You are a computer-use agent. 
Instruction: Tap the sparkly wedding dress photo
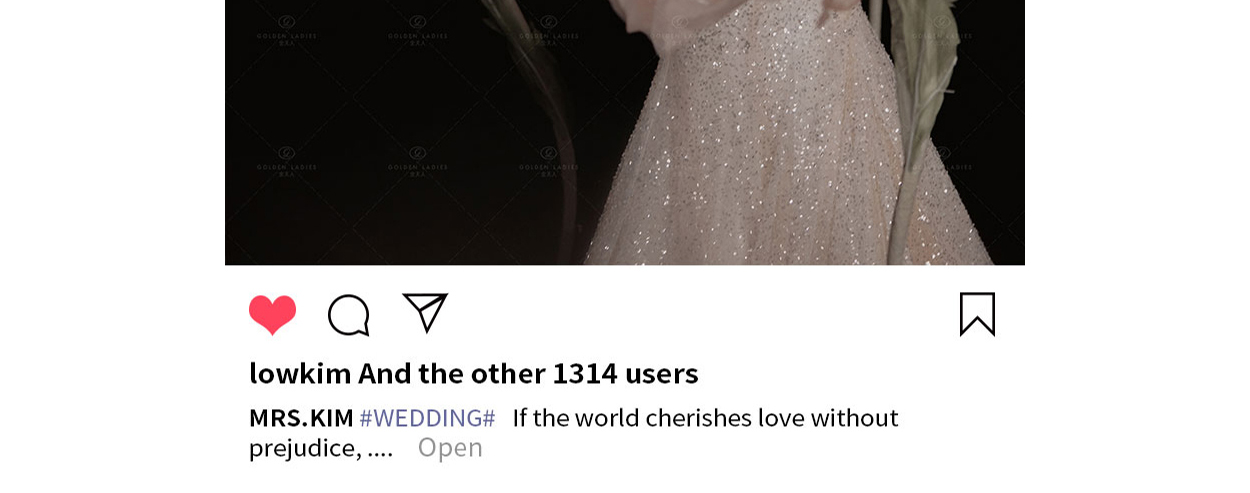coord(625,132)
